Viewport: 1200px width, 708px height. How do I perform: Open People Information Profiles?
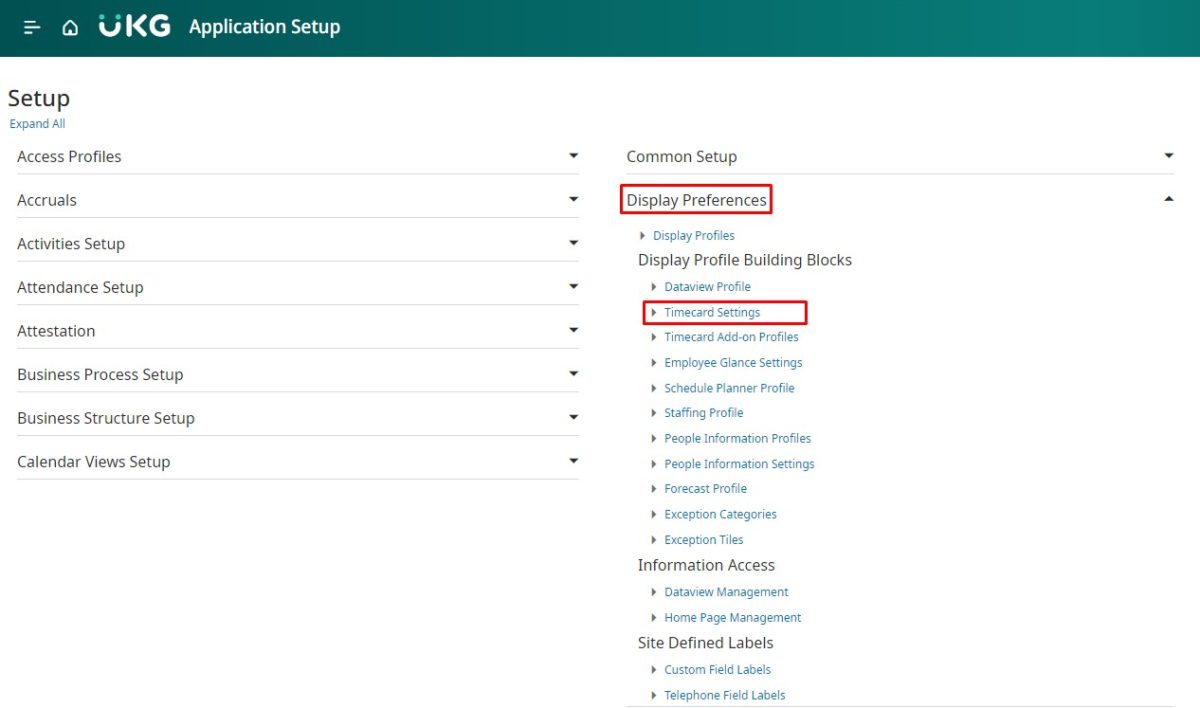point(737,439)
